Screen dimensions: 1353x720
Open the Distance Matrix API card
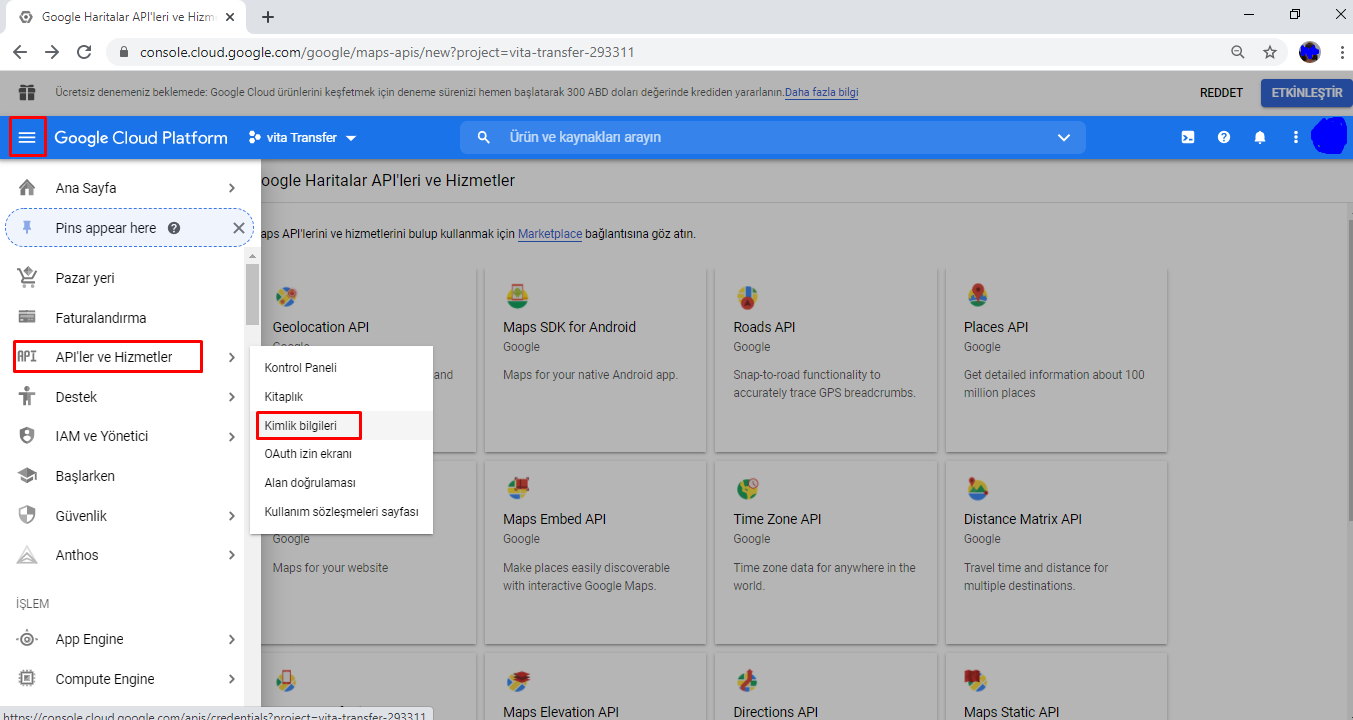point(1056,552)
